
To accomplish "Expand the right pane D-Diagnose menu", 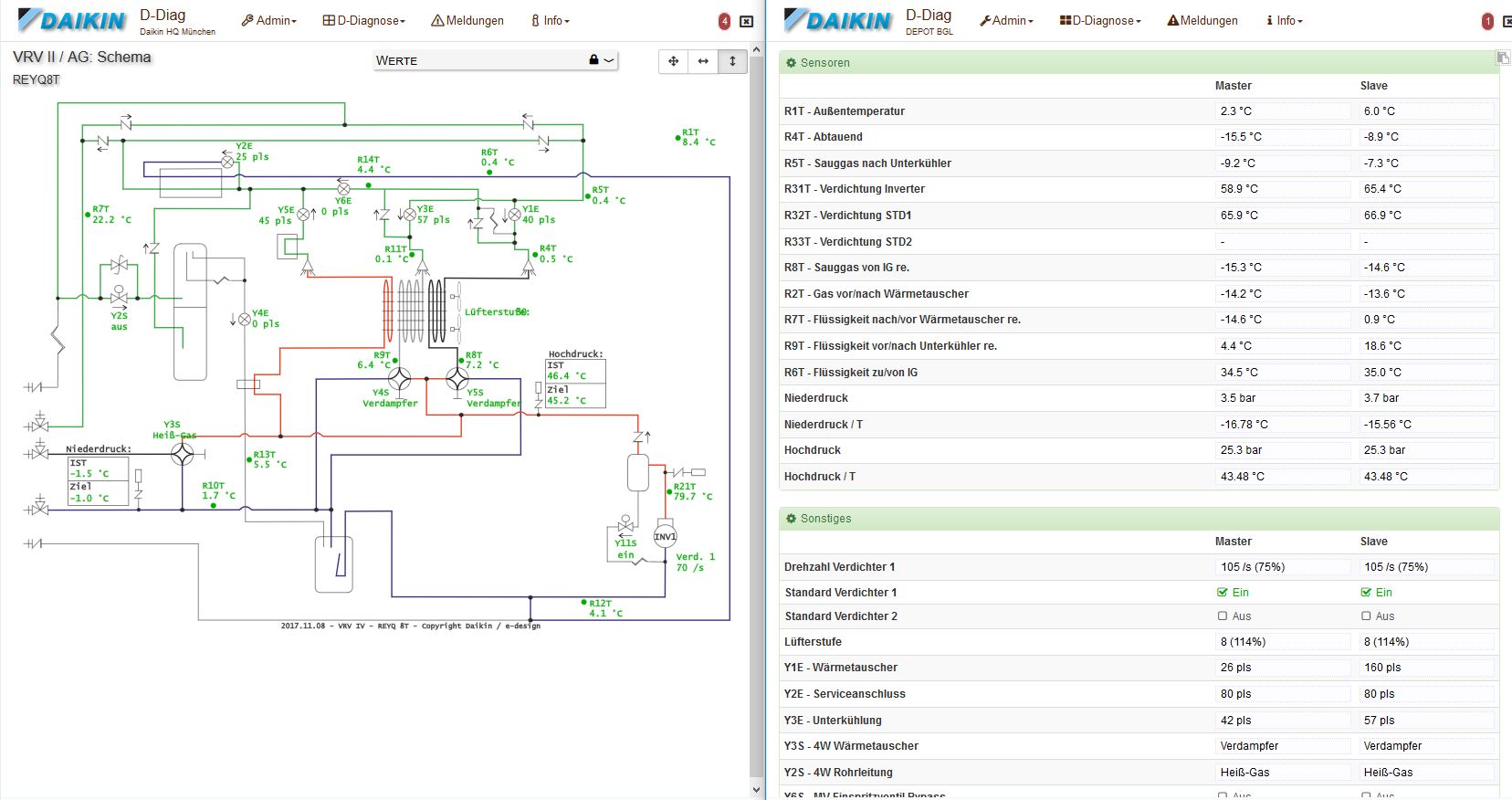I will 1100,20.
